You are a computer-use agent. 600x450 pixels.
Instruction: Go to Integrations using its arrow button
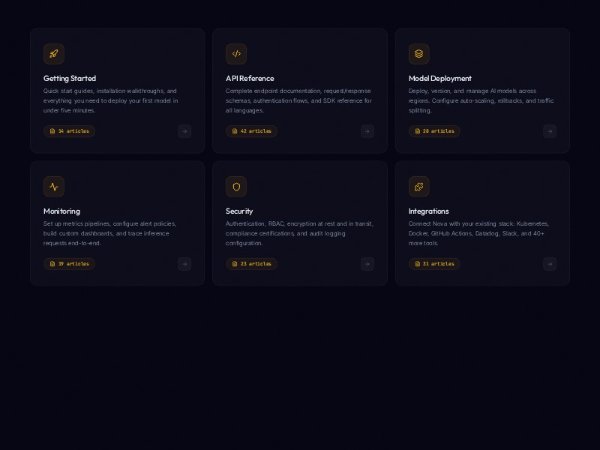pyautogui.click(x=549, y=264)
